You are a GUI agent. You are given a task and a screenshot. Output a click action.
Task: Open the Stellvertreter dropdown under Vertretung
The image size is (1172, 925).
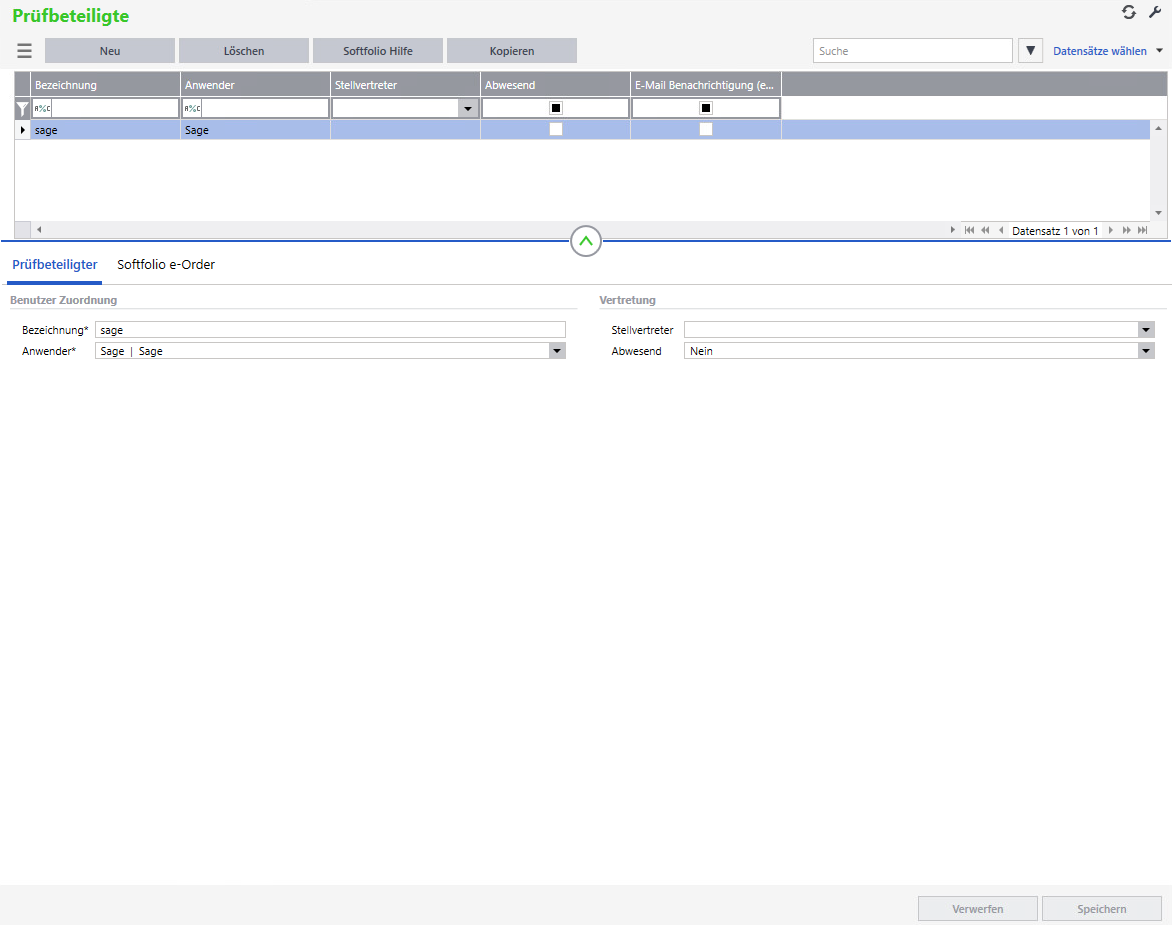click(1146, 330)
